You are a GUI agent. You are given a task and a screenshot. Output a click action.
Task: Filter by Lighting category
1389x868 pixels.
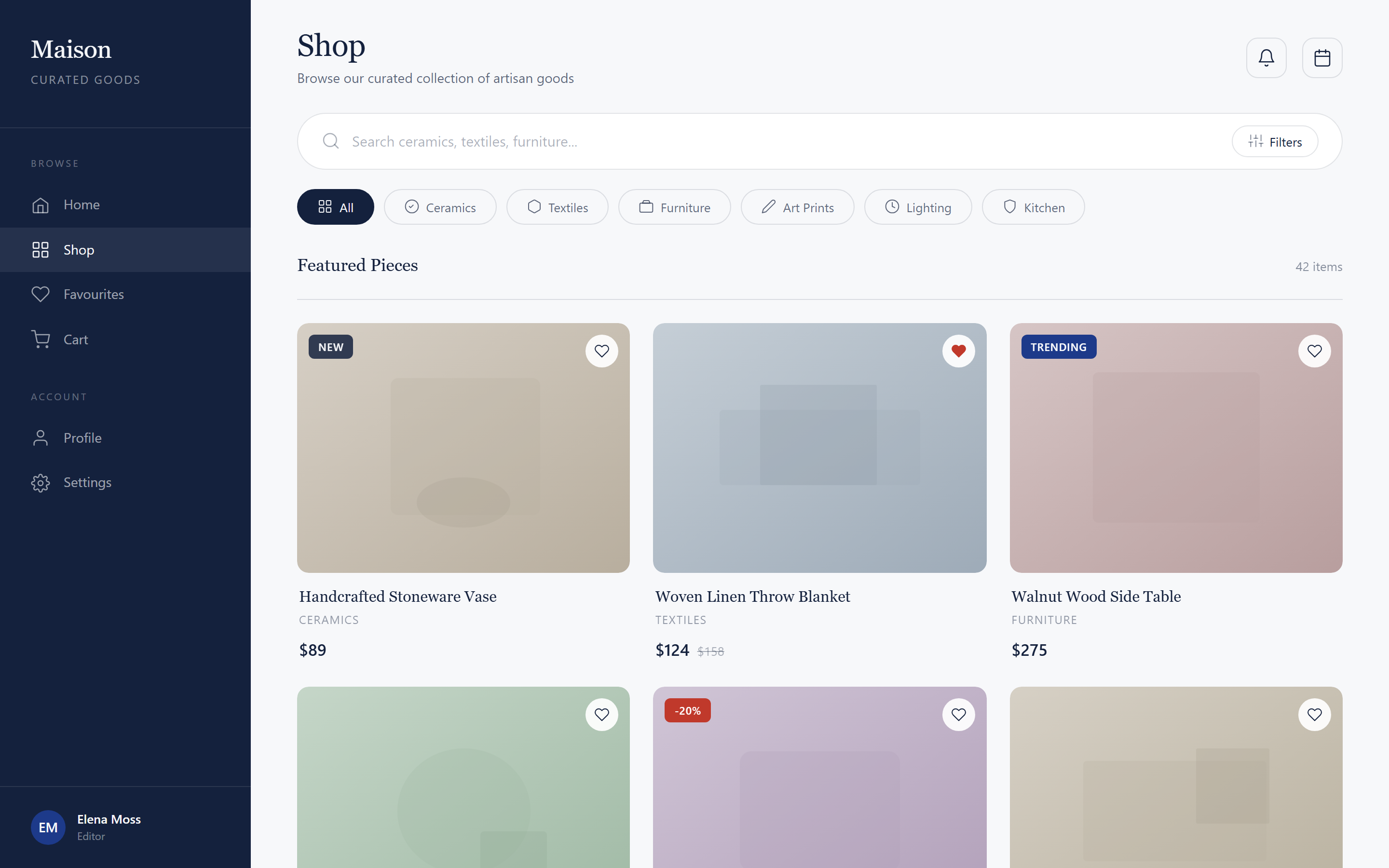pyautogui.click(x=918, y=207)
